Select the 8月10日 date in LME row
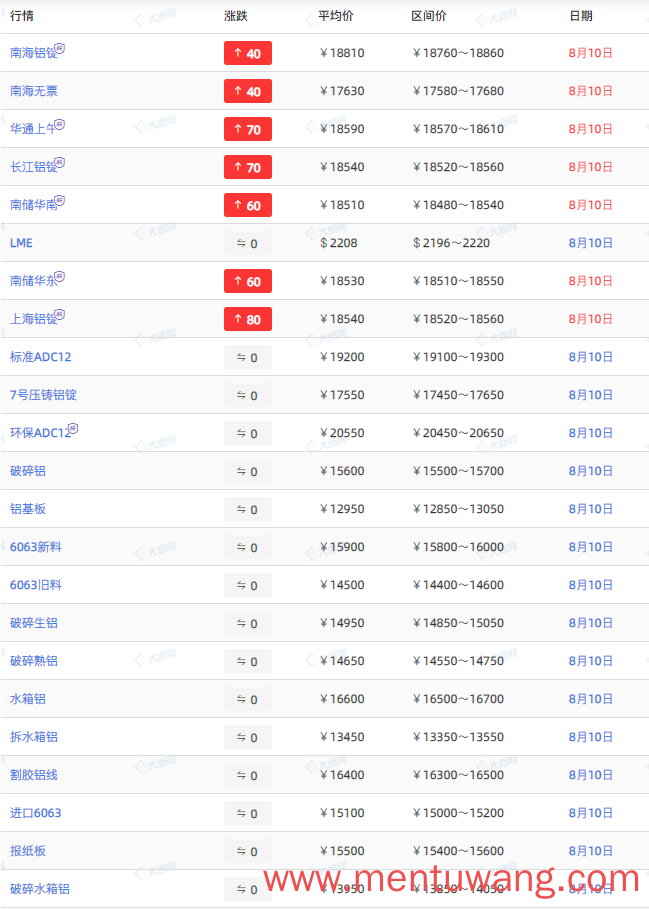649x909 pixels. tap(590, 243)
